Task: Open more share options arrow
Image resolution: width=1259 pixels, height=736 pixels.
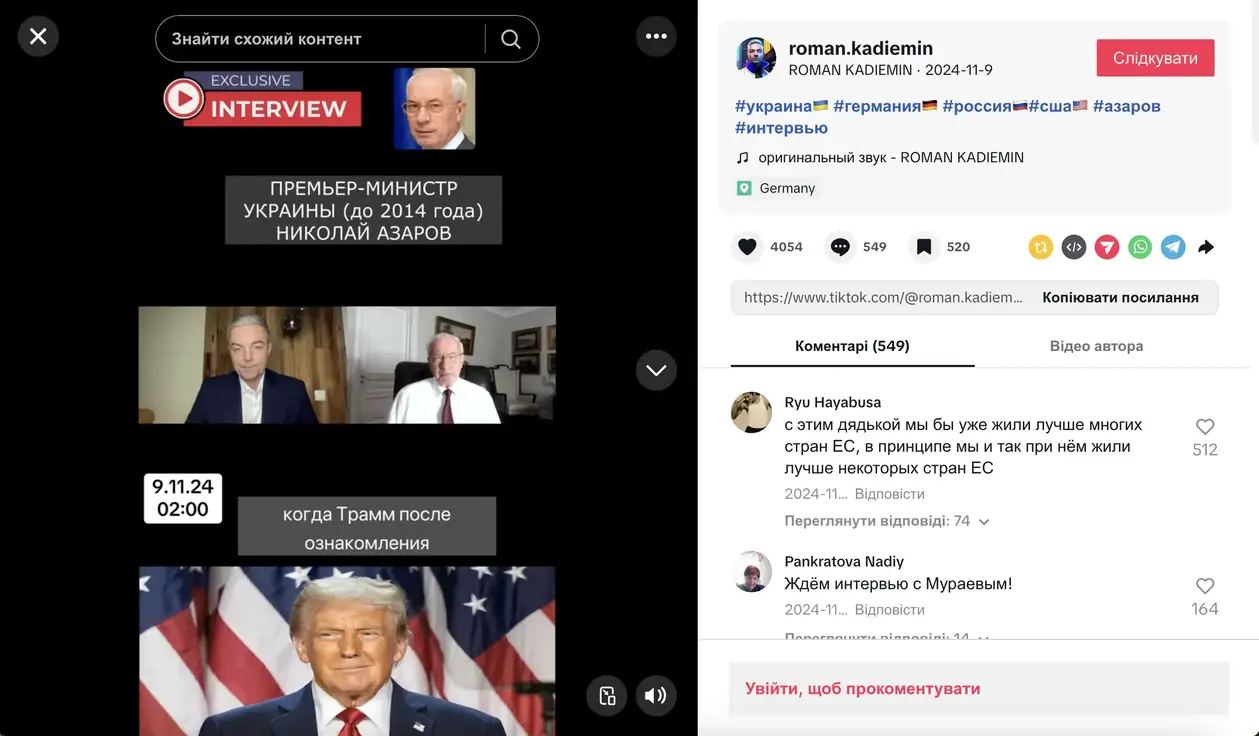Action: pyautogui.click(x=1206, y=247)
